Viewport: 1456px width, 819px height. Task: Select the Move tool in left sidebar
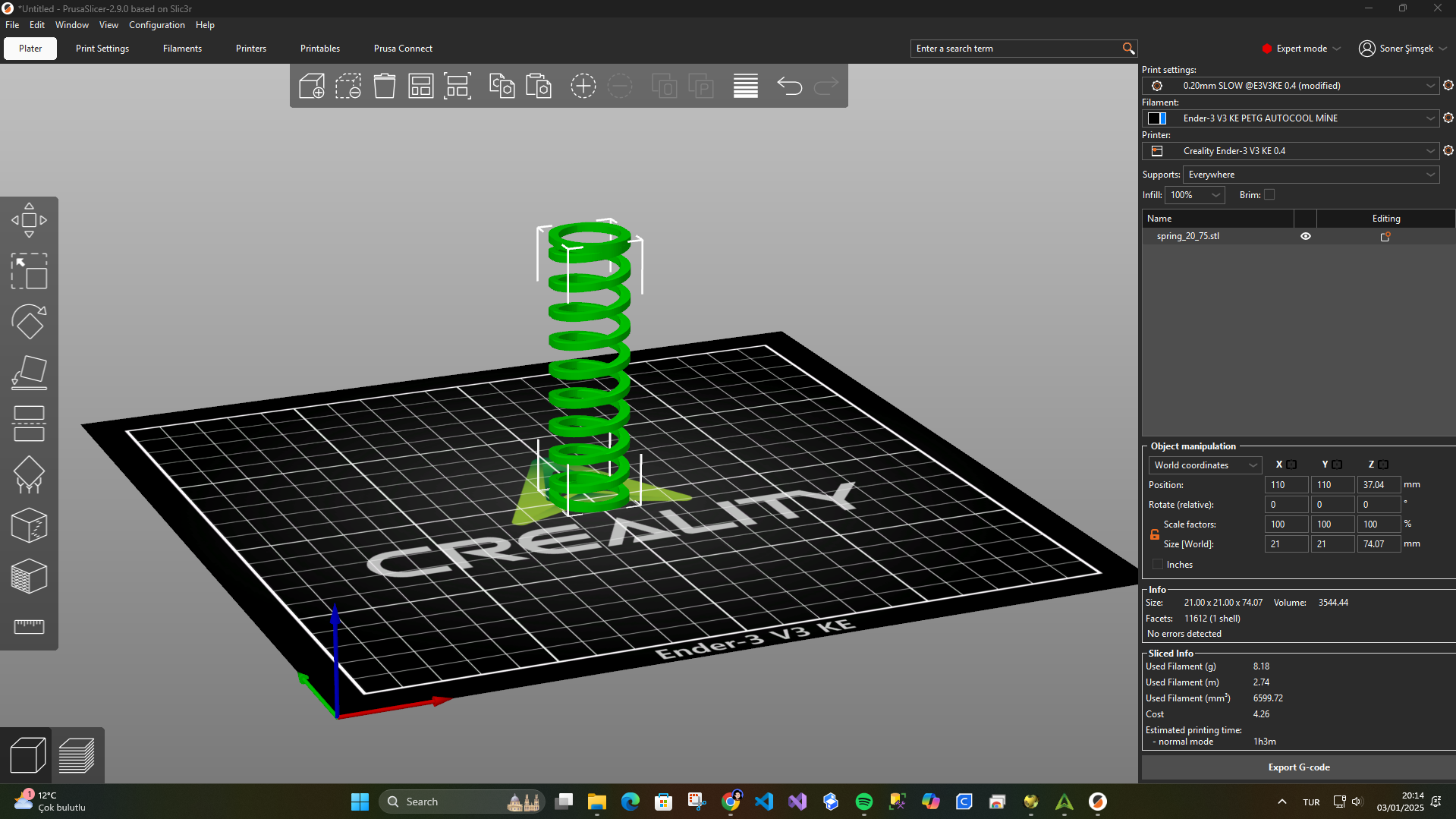pyautogui.click(x=29, y=220)
